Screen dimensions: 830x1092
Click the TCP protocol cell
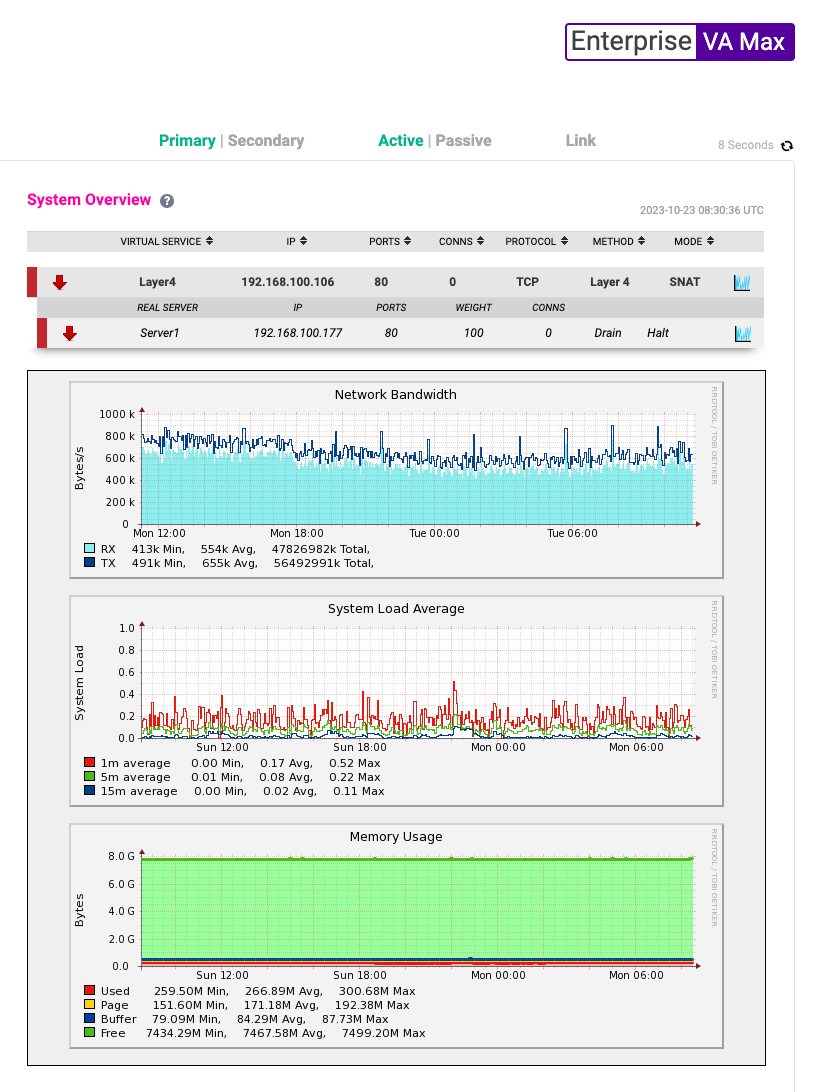coord(527,282)
